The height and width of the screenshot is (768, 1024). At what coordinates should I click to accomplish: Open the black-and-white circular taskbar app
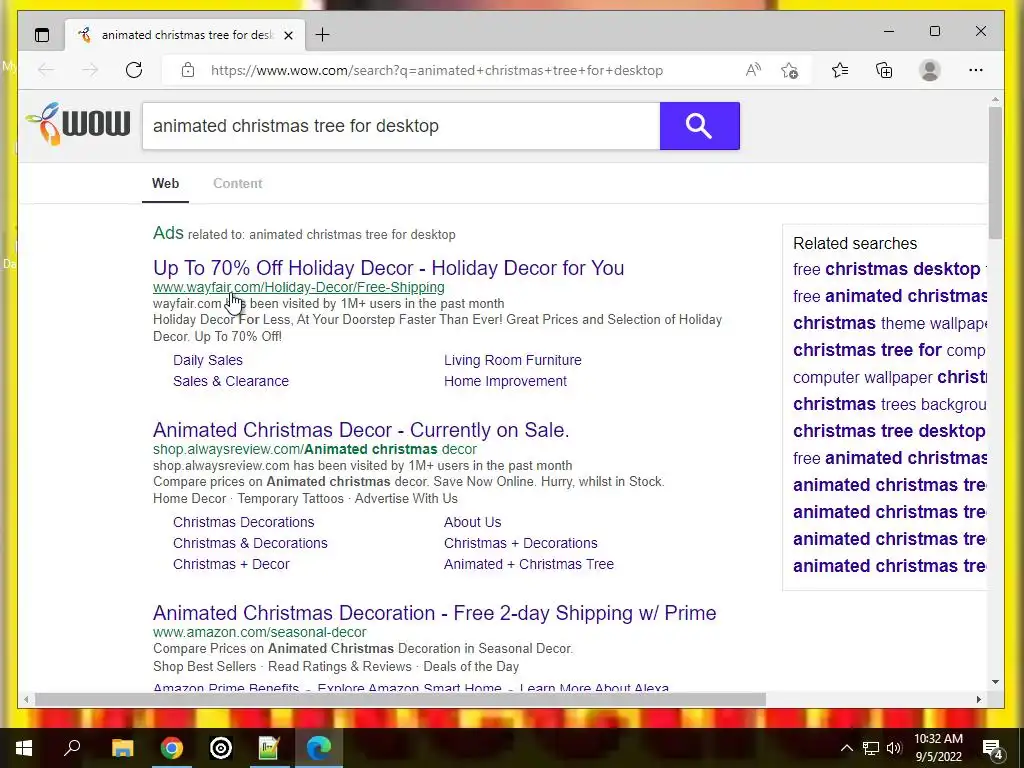(221, 748)
